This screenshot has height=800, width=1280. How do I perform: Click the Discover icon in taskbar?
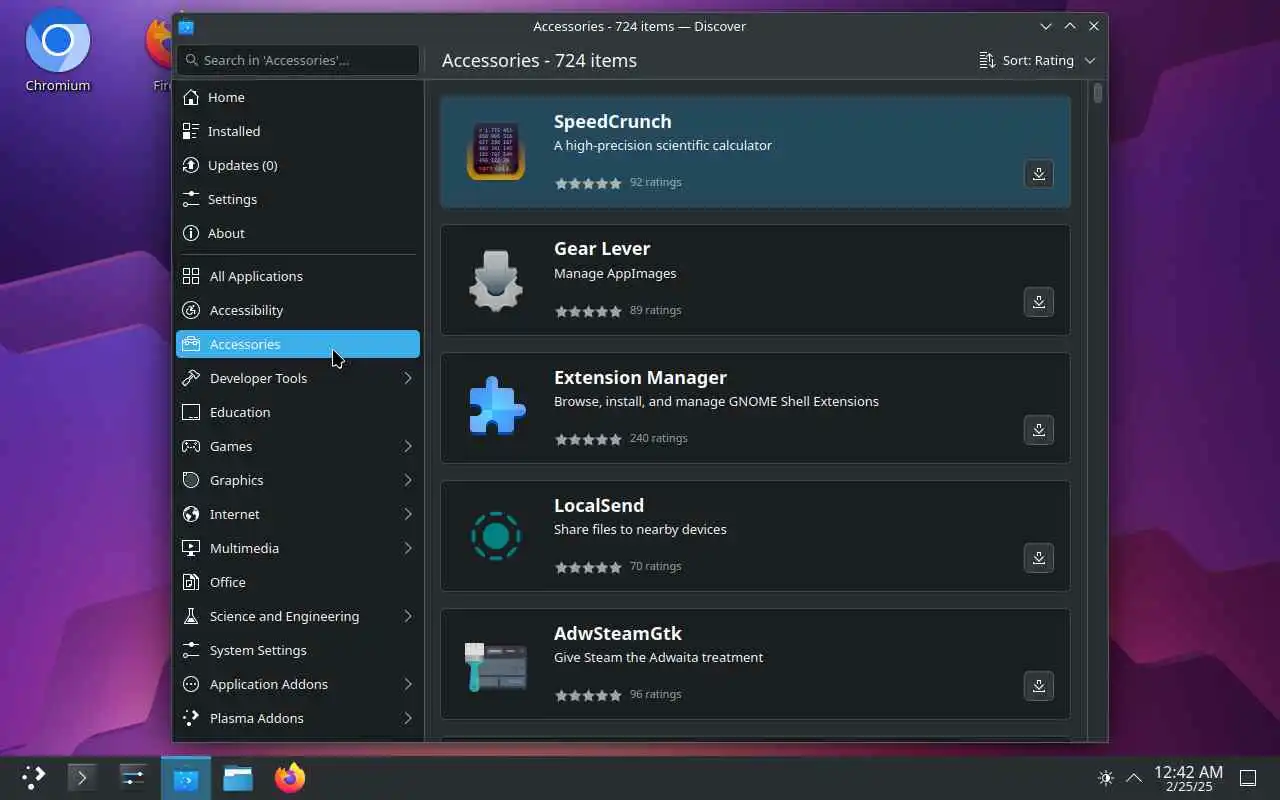(x=186, y=777)
